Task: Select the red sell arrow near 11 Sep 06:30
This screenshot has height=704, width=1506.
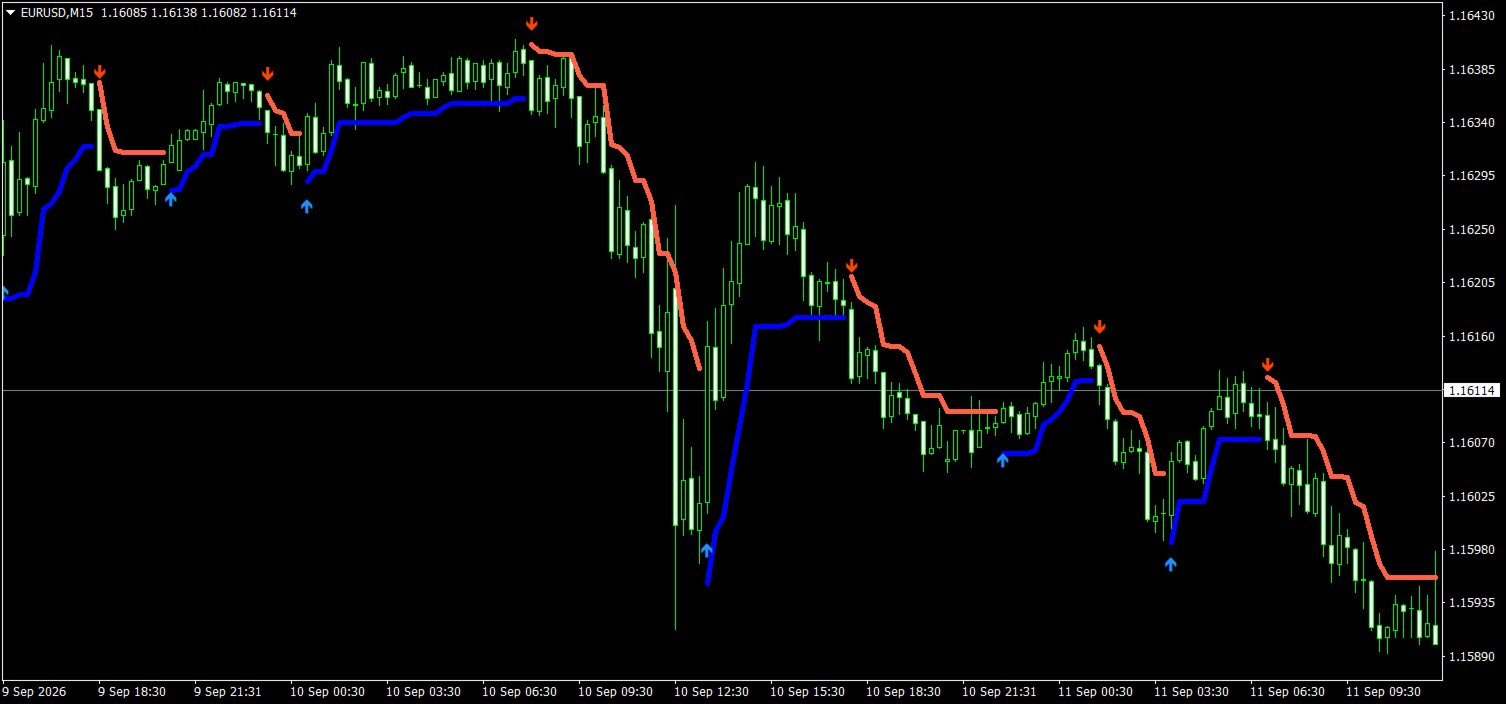Action: pyautogui.click(x=1268, y=364)
